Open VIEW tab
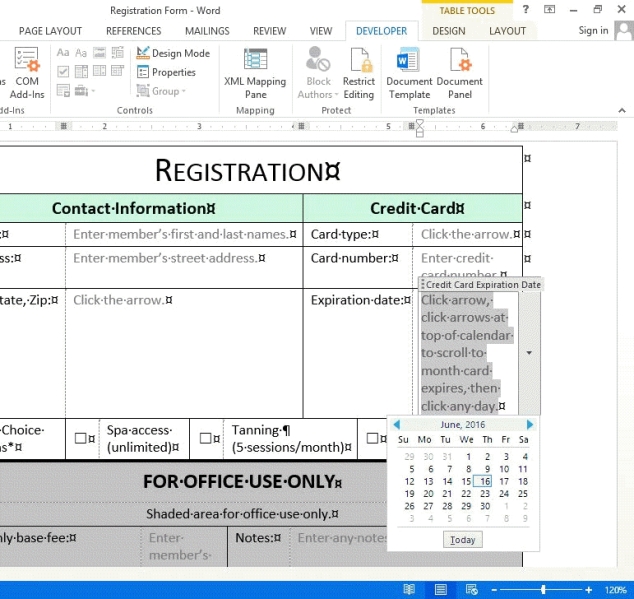Viewport: 634px width, 599px height. coord(321,31)
